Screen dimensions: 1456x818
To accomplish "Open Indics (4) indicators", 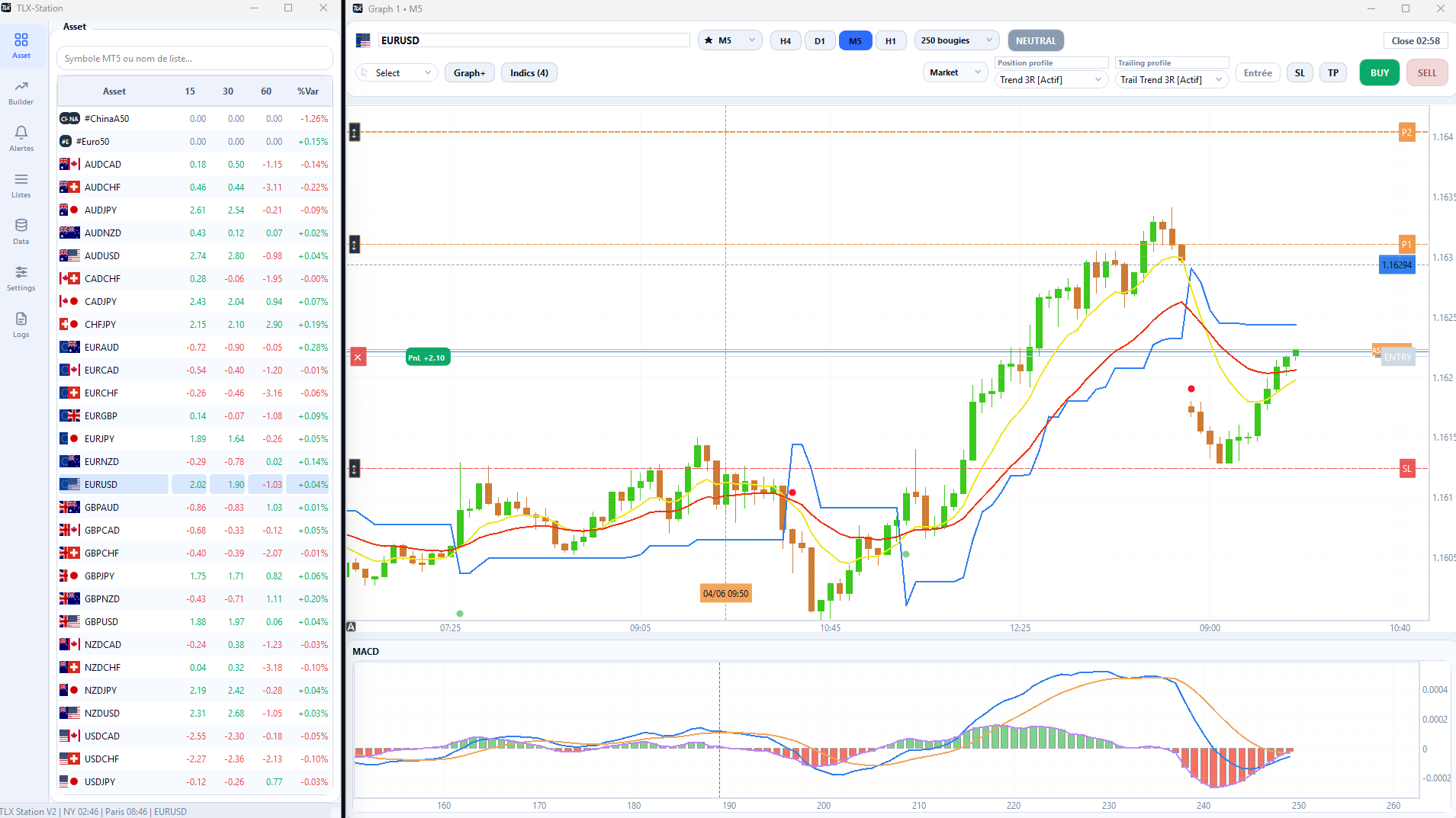I will [x=529, y=73].
